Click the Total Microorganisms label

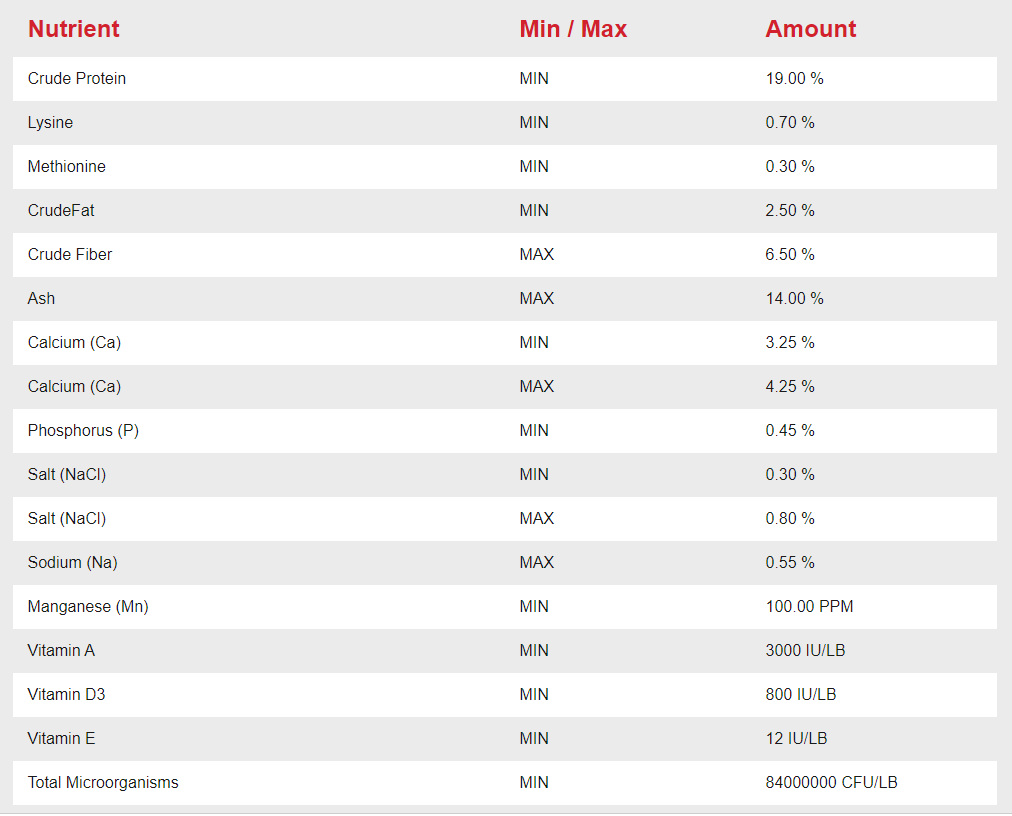(x=103, y=782)
